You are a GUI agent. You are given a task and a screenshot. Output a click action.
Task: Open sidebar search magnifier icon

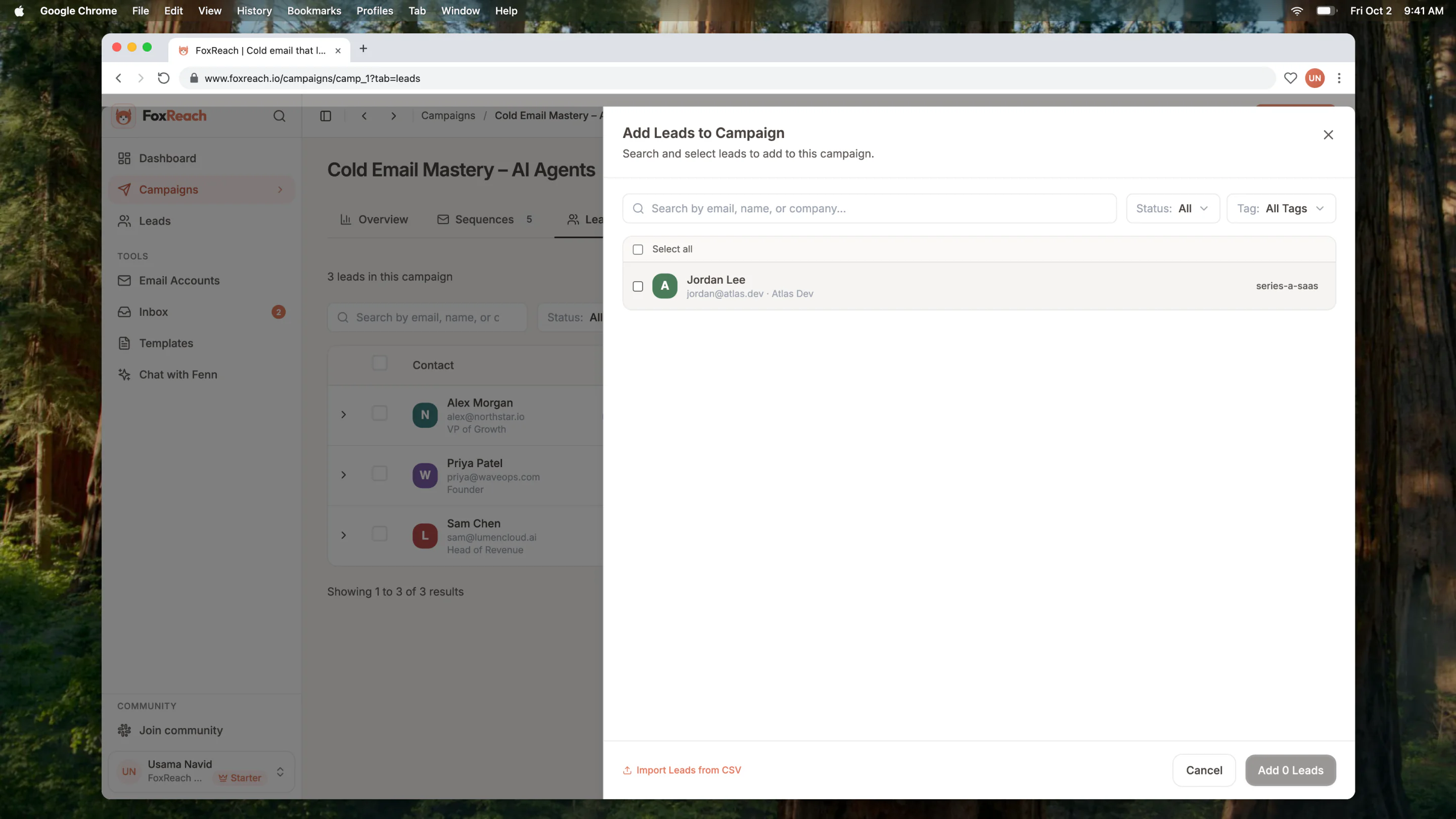tap(279, 116)
